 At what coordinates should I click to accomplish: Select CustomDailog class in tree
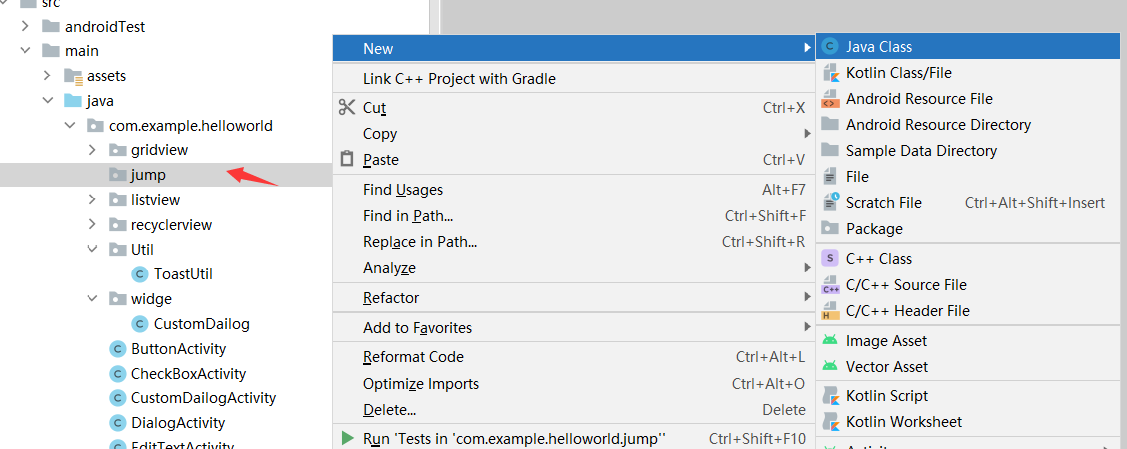201,324
